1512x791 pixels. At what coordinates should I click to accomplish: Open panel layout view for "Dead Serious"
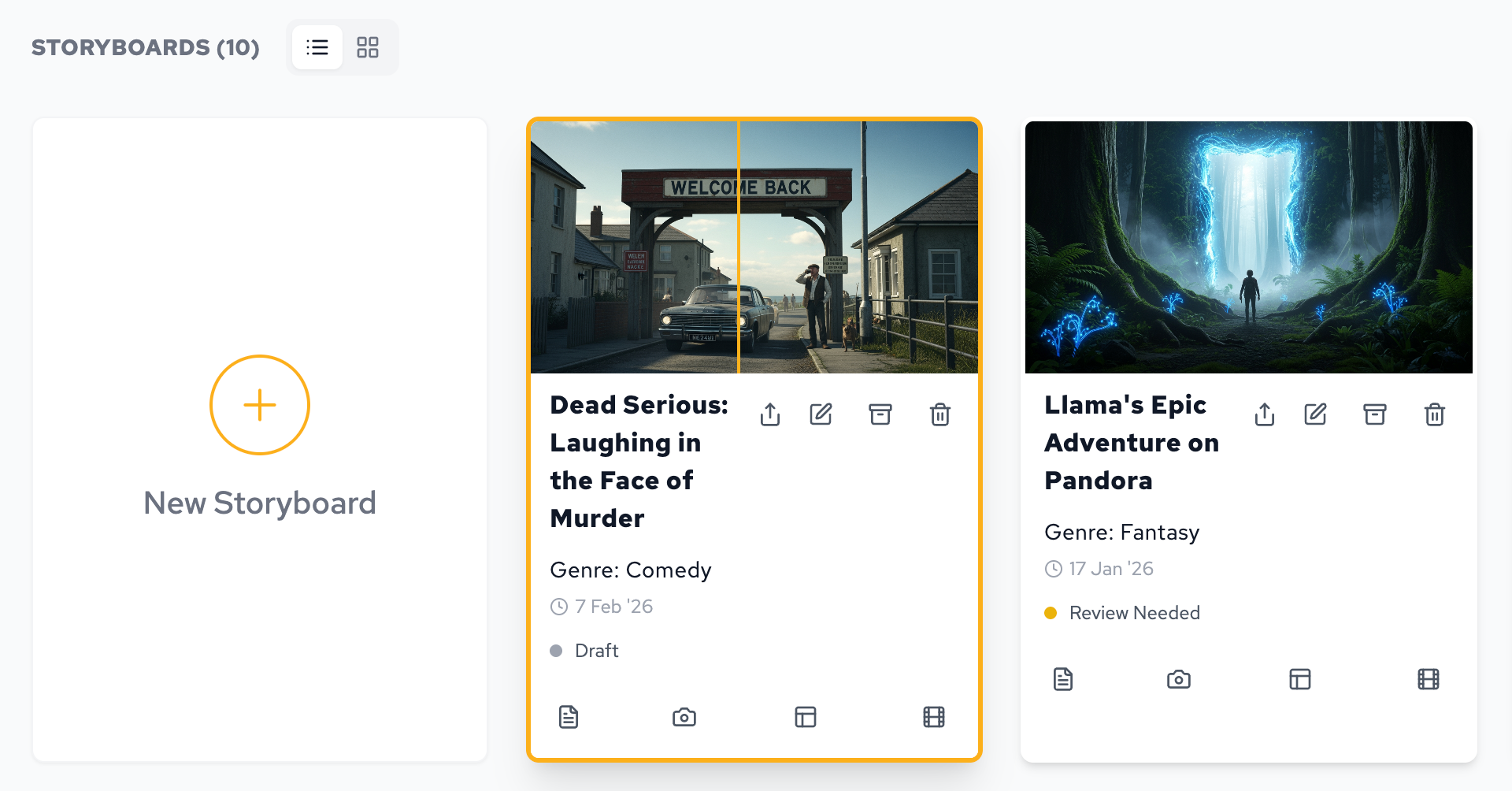pyautogui.click(x=805, y=717)
